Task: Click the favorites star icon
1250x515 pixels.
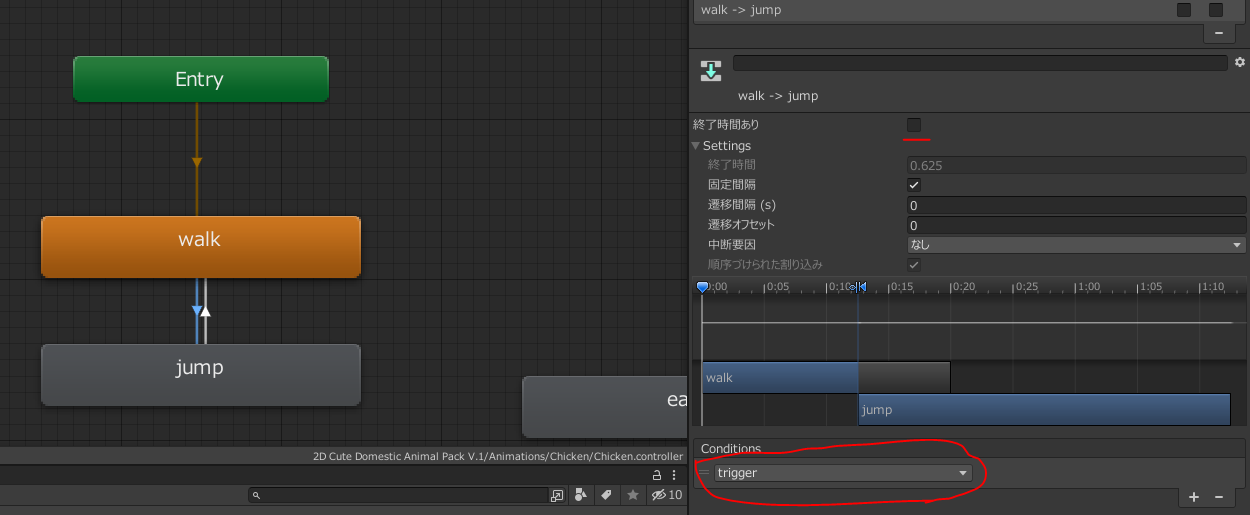Action: click(632, 495)
